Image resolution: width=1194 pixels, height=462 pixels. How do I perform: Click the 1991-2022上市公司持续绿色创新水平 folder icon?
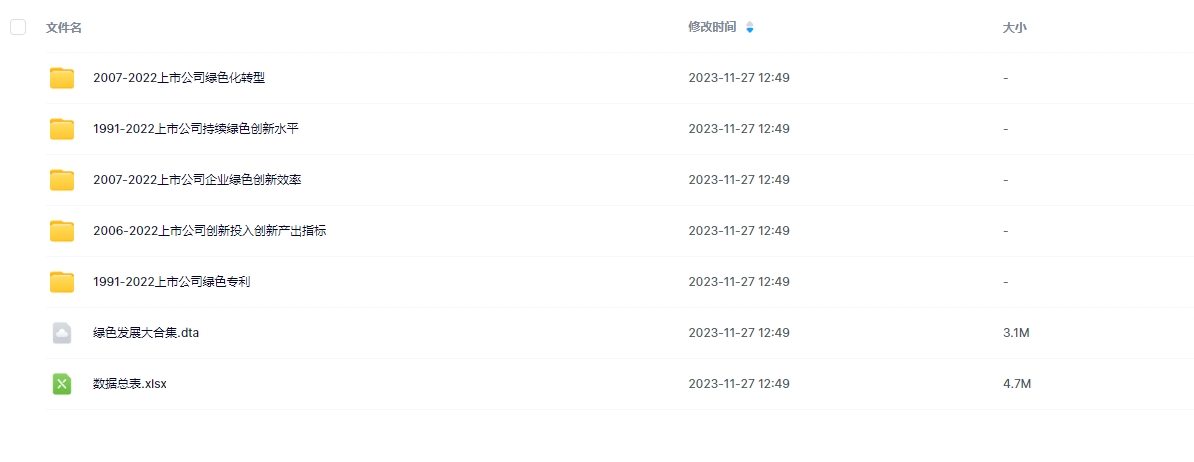tap(62, 129)
